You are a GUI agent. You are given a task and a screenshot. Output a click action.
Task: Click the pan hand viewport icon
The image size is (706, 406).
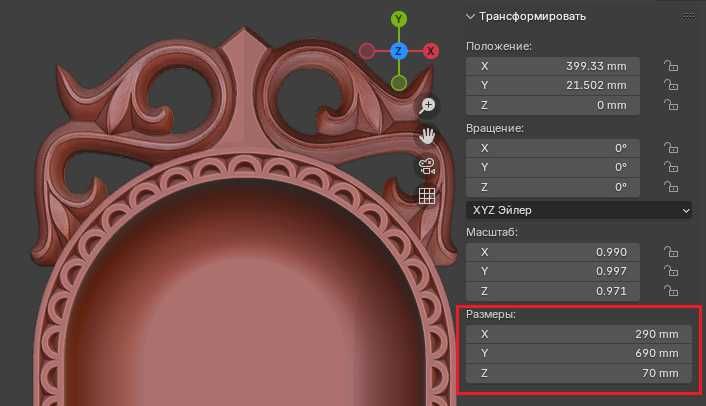pyautogui.click(x=427, y=135)
